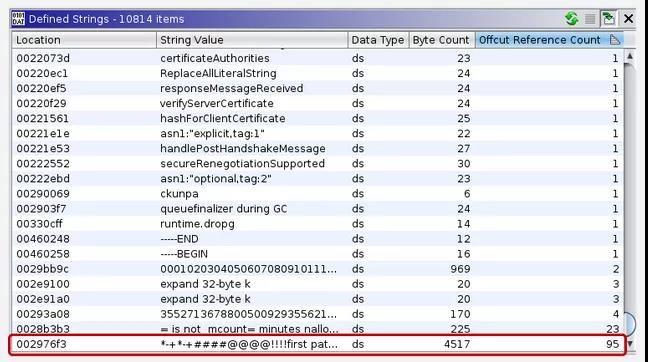The width and height of the screenshot is (648, 362).
Task: Click location 00330cff
Action: click(x=39, y=224)
